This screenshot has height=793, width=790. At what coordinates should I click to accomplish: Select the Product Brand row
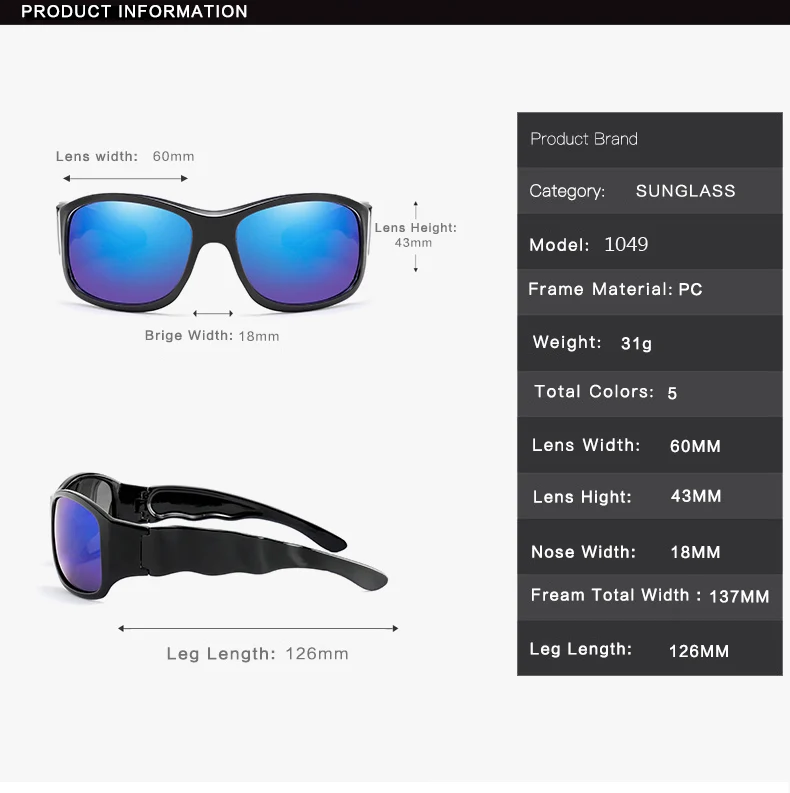coord(649,140)
